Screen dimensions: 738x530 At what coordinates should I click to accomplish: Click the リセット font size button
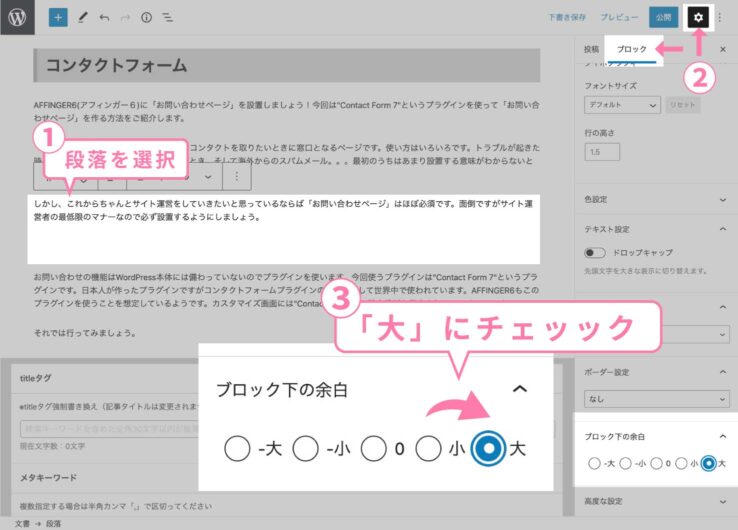682,105
